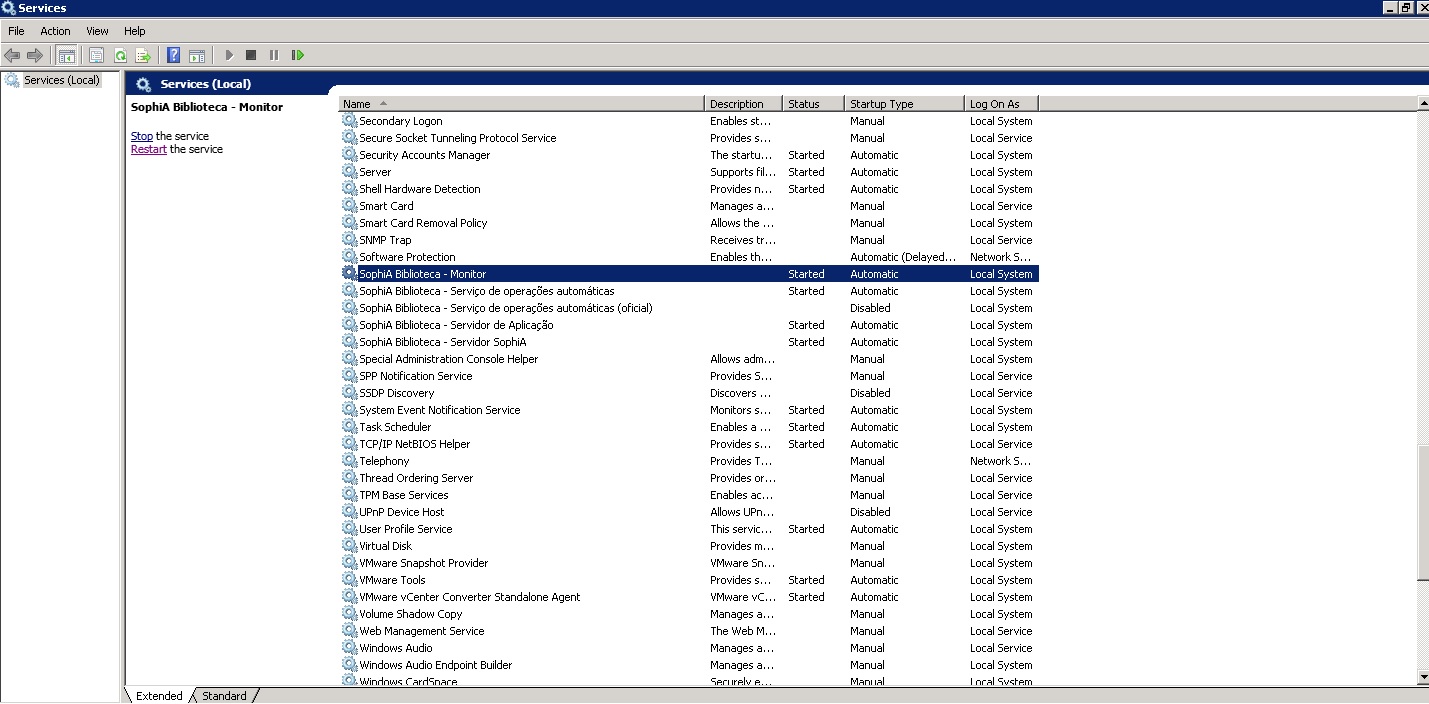Image resolution: width=1429 pixels, height=704 pixels.
Task: Select SophiA Biblioteca - Servidor de Aplicação
Action: (x=689, y=325)
